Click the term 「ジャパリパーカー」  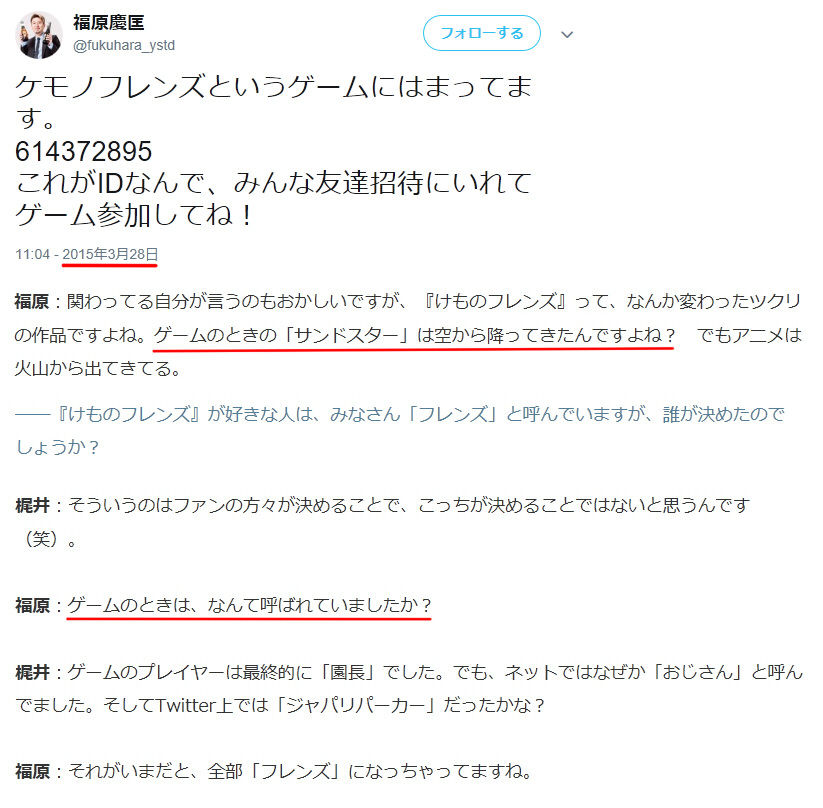(x=355, y=705)
